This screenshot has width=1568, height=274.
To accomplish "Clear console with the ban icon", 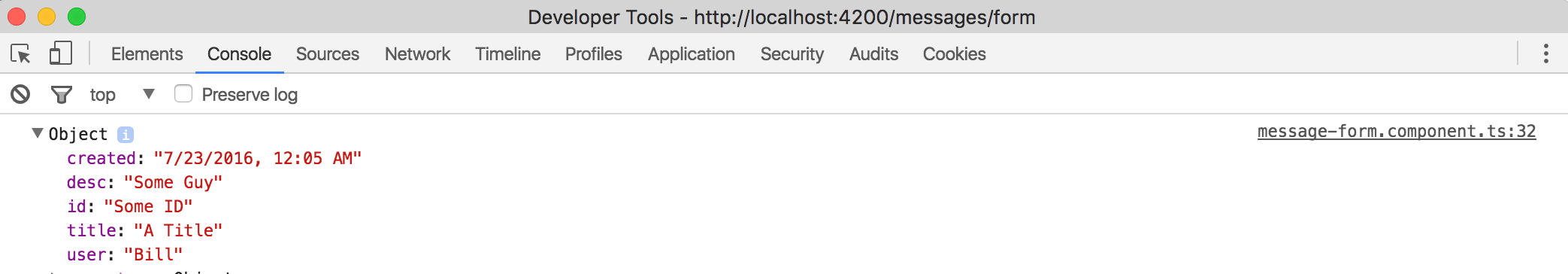I will point(20,94).
